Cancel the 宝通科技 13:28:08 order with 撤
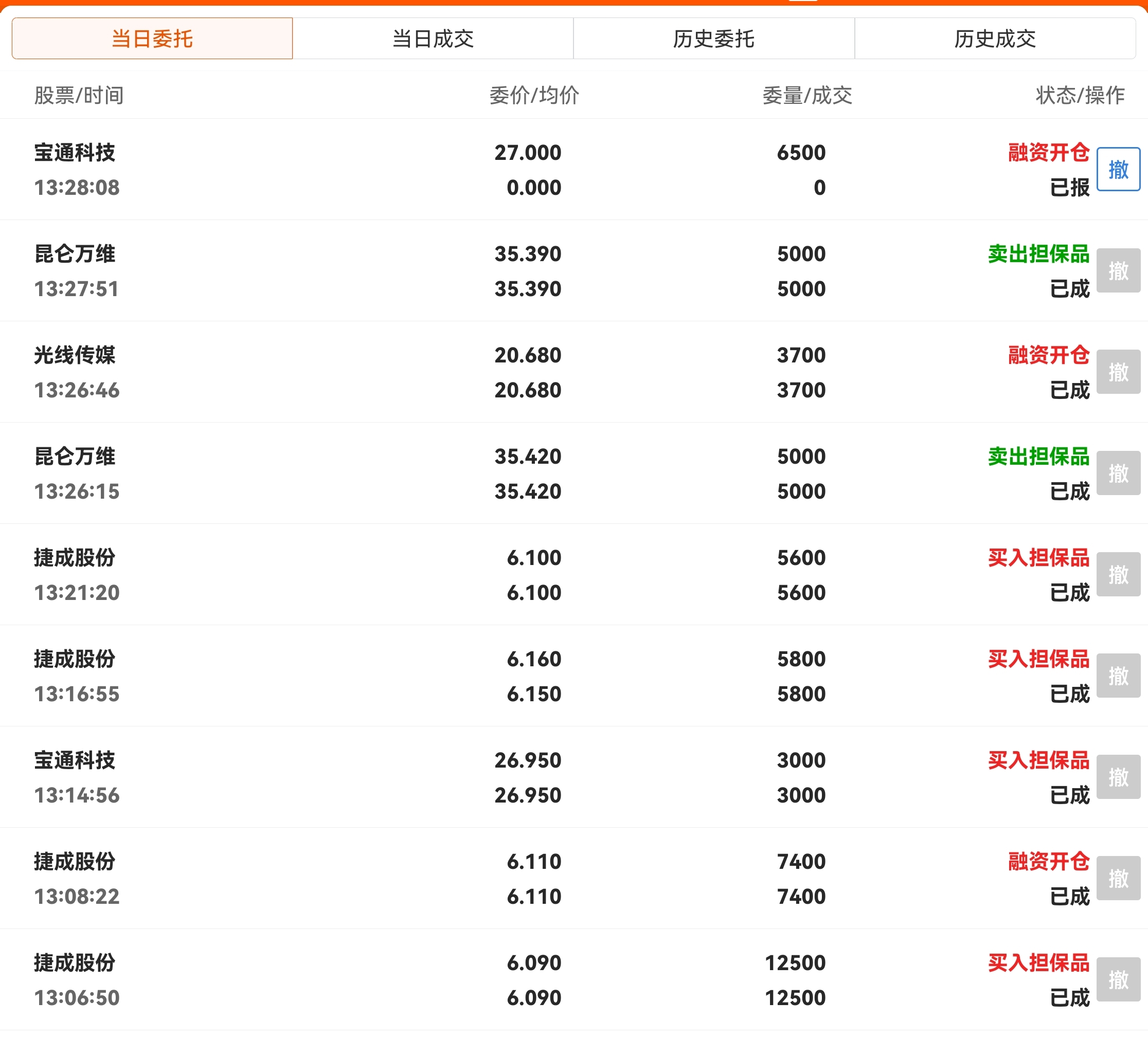The width and height of the screenshot is (1148, 1038). pos(1118,169)
